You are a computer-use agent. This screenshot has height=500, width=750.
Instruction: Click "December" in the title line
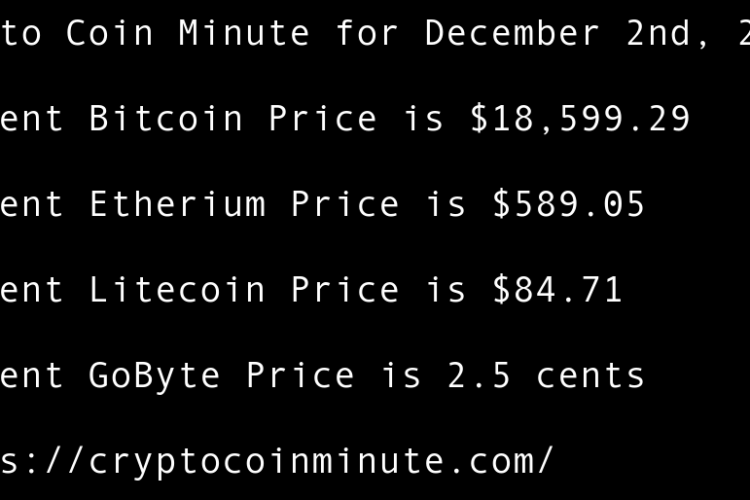[512, 33]
